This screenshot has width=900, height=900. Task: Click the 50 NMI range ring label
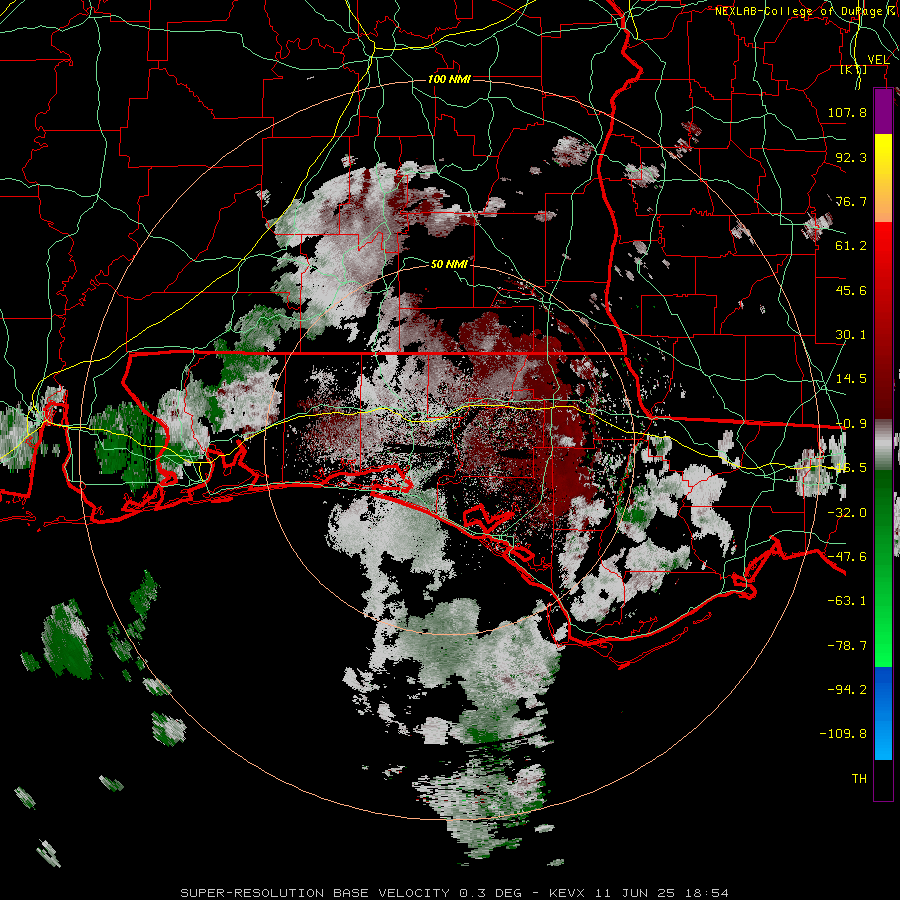click(x=449, y=264)
